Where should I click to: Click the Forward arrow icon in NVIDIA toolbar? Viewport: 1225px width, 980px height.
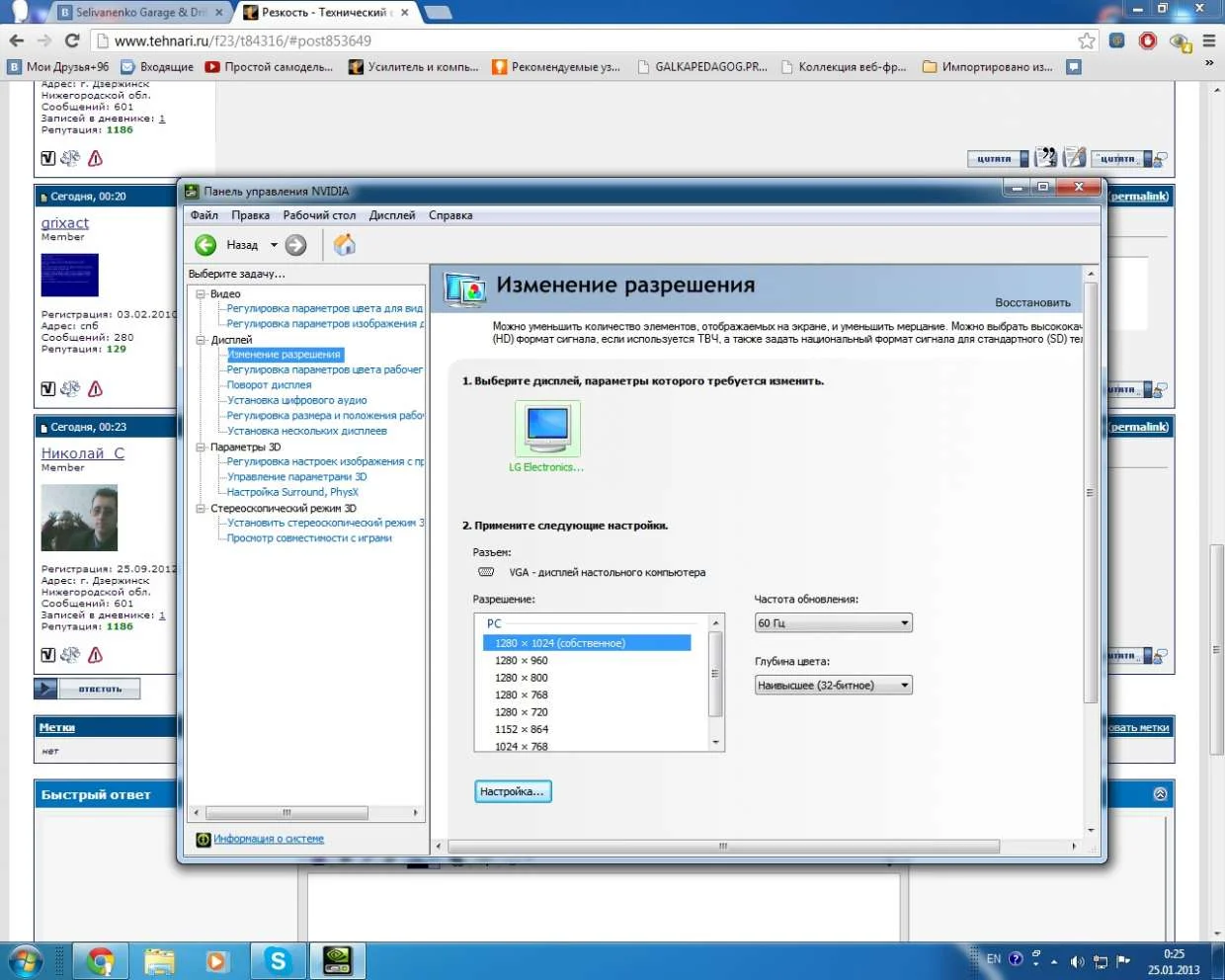[295, 245]
